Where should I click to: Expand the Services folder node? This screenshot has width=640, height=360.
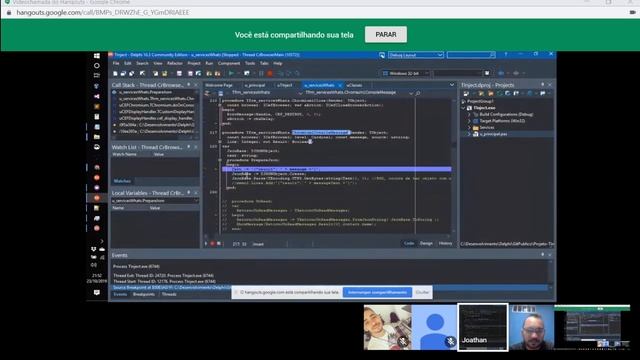coord(469,128)
